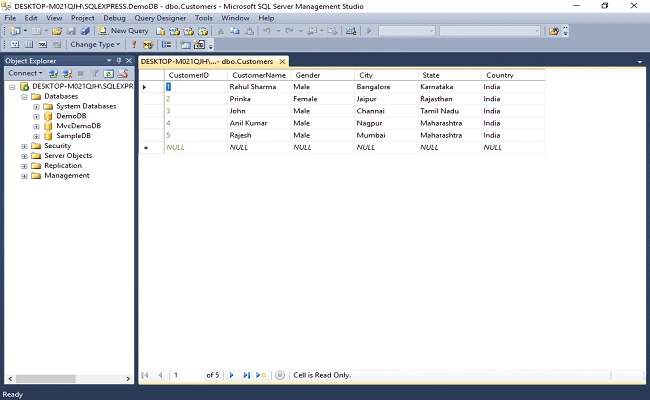Go to next record navigation arrow
Screen dimensions: 650x400
tap(232, 375)
